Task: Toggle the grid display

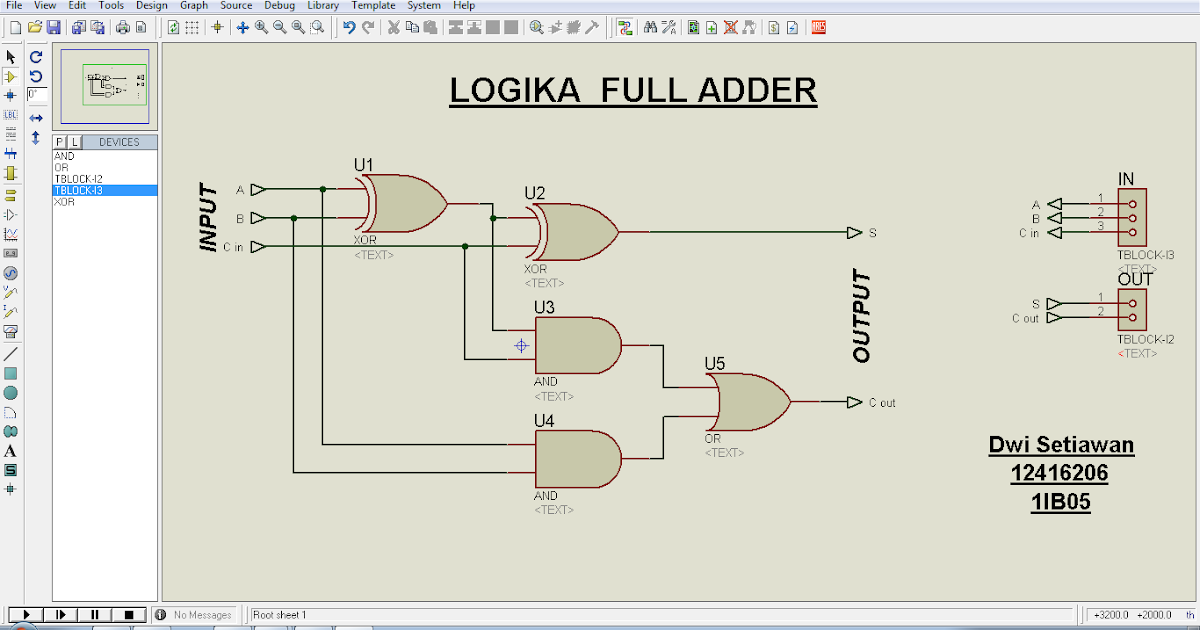Action: click(192, 27)
